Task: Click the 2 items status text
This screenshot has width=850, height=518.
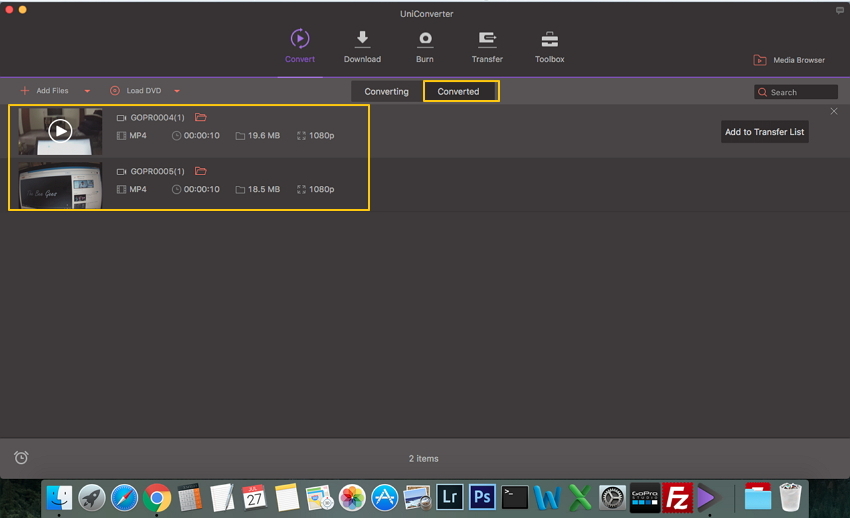Action: coord(423,458)
